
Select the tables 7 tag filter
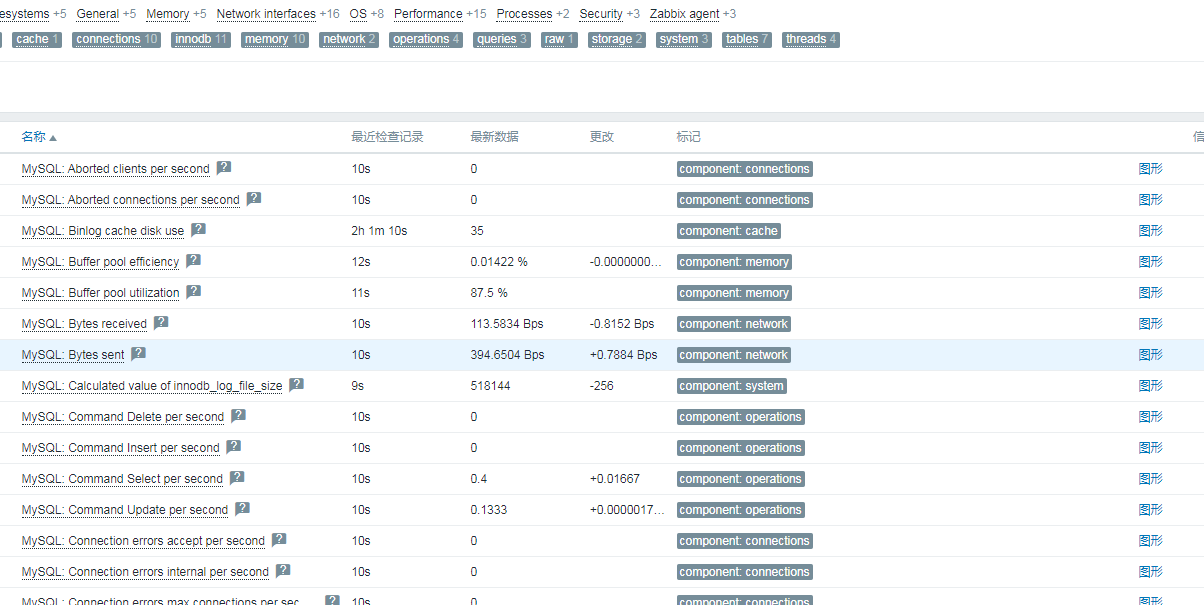[x=747, y=39]
